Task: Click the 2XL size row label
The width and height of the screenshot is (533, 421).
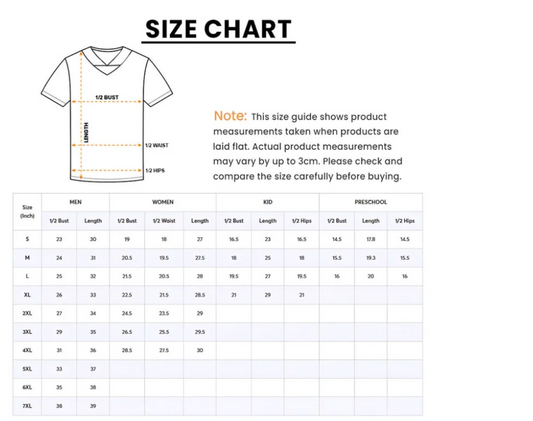Action: 27,313
